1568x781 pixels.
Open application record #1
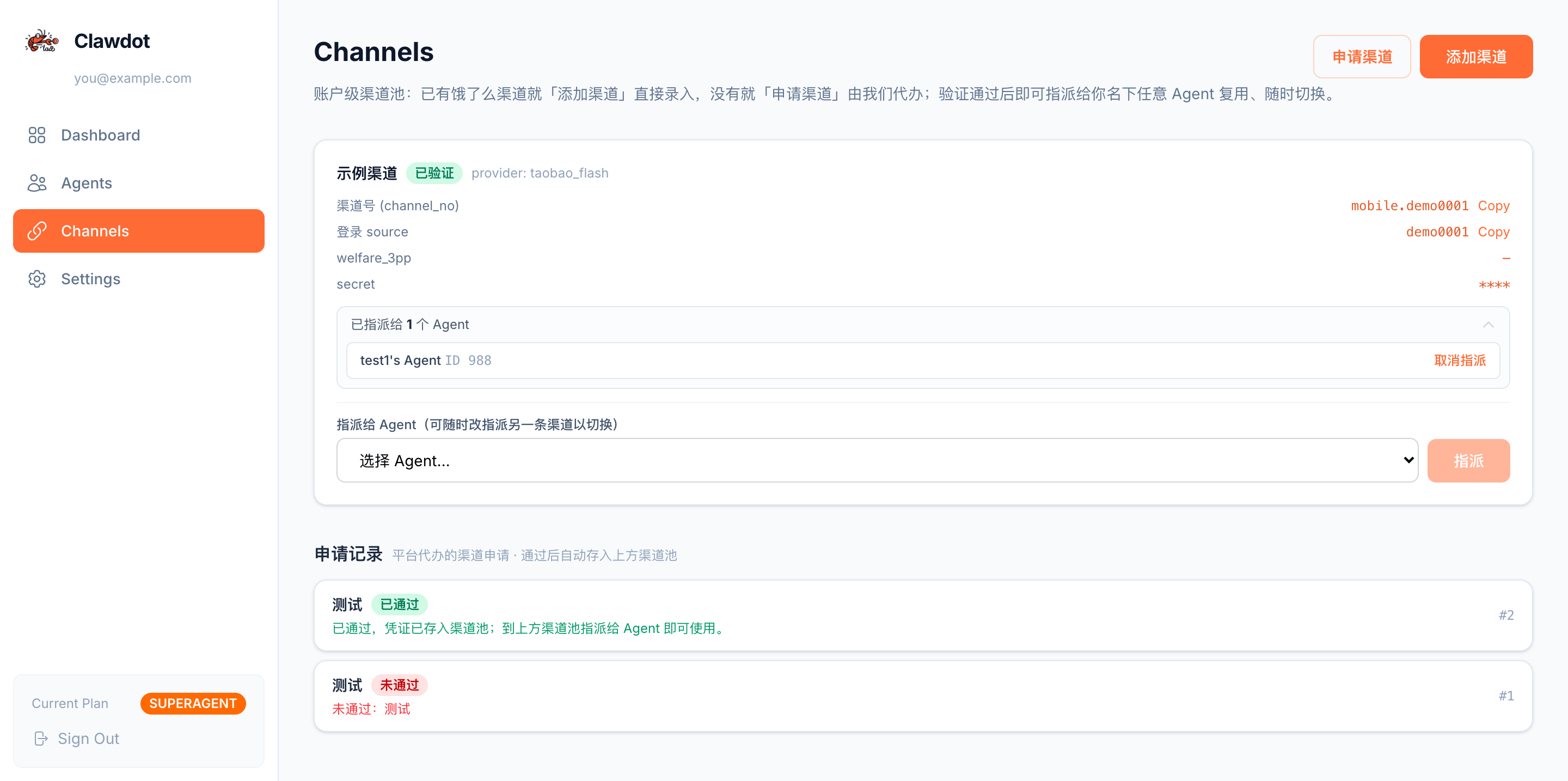(x=923, y=696)
